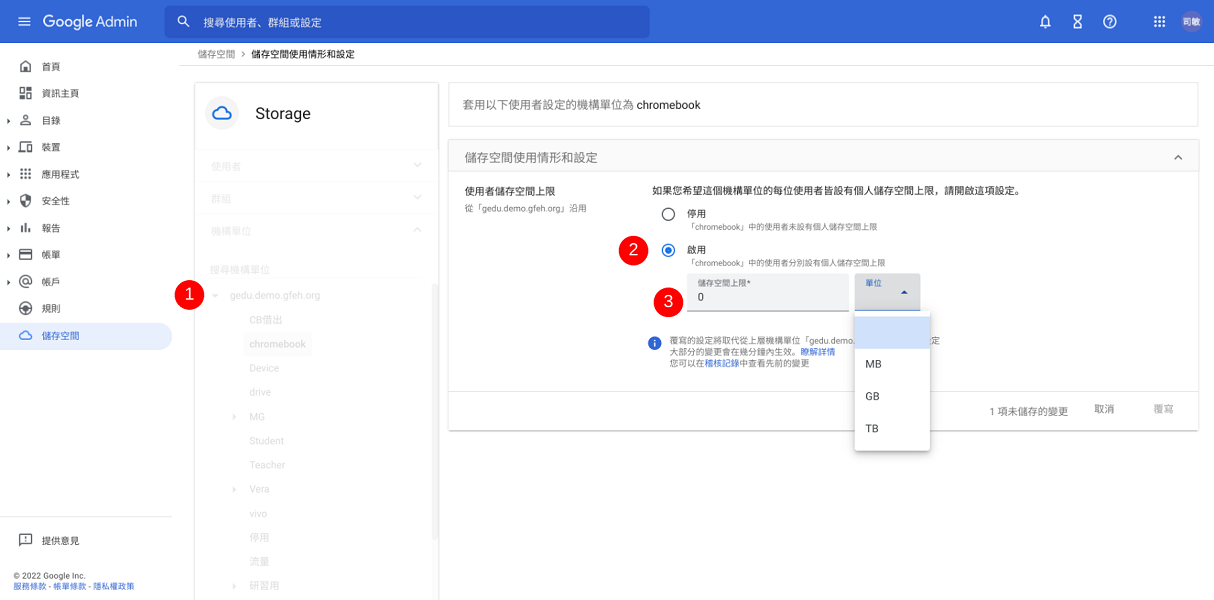The image size is (1214, 600).
Task: Select the drive organizational unit
Action: pos(260,392)
